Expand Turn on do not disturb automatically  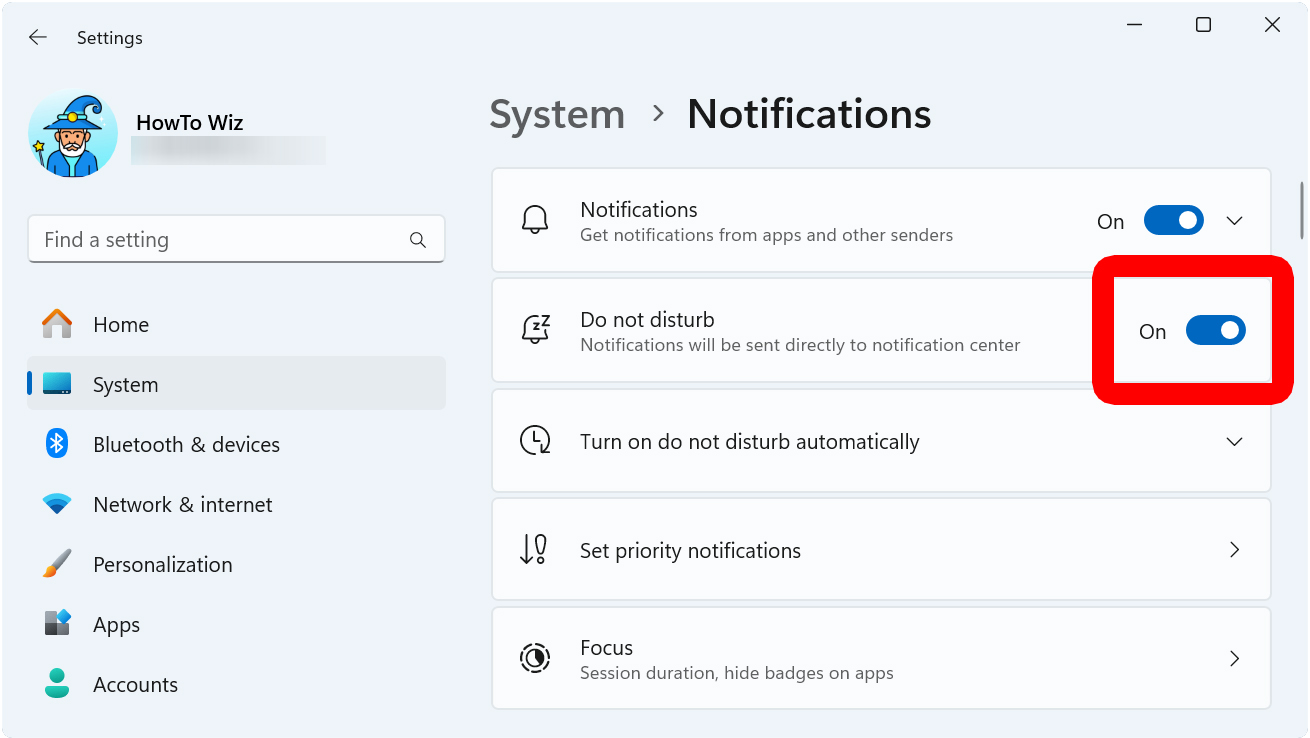pos(1234,441)
